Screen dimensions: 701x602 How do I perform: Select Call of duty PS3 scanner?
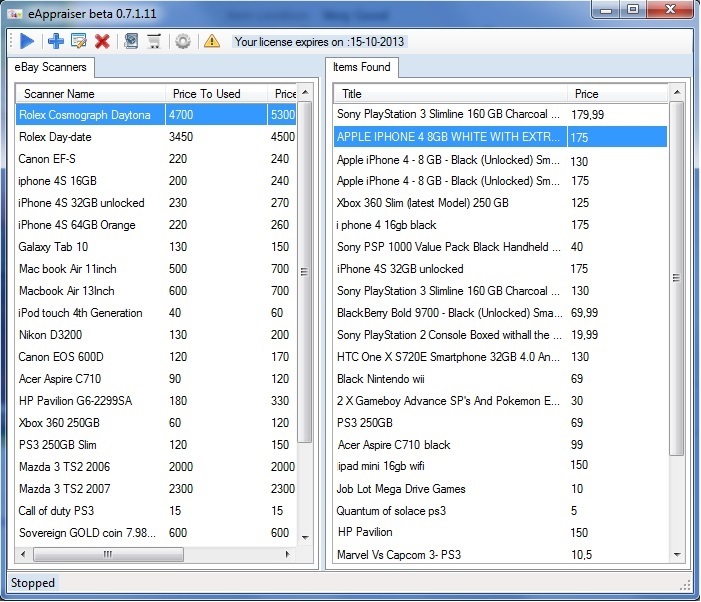tap(156, 511)
